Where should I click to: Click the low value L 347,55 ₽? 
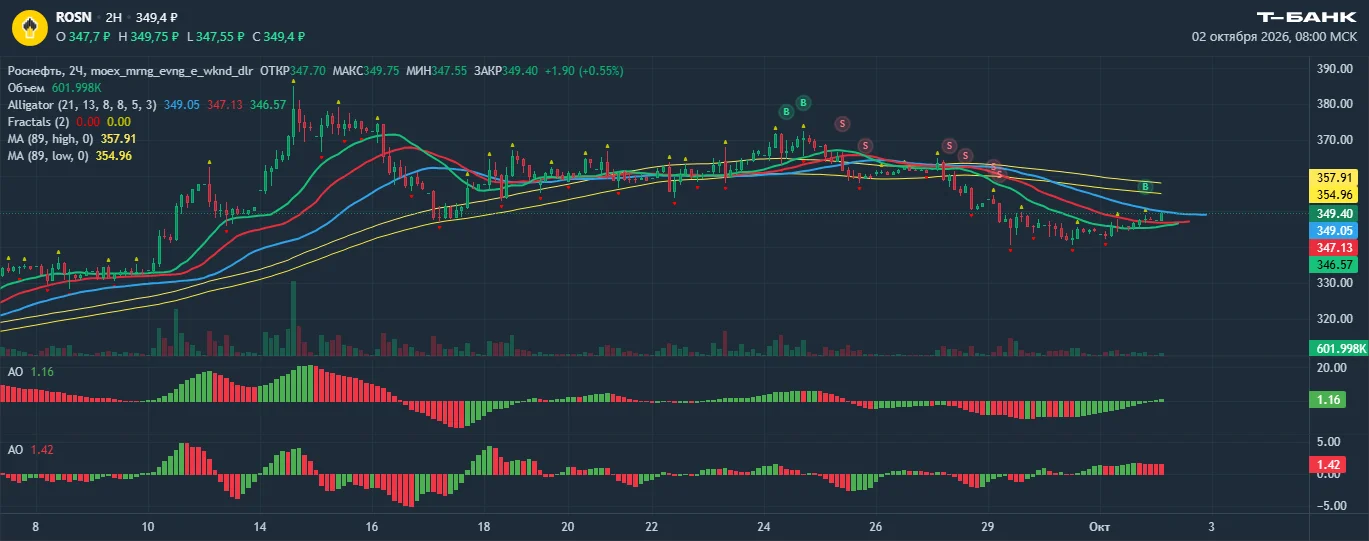(215, 37)
